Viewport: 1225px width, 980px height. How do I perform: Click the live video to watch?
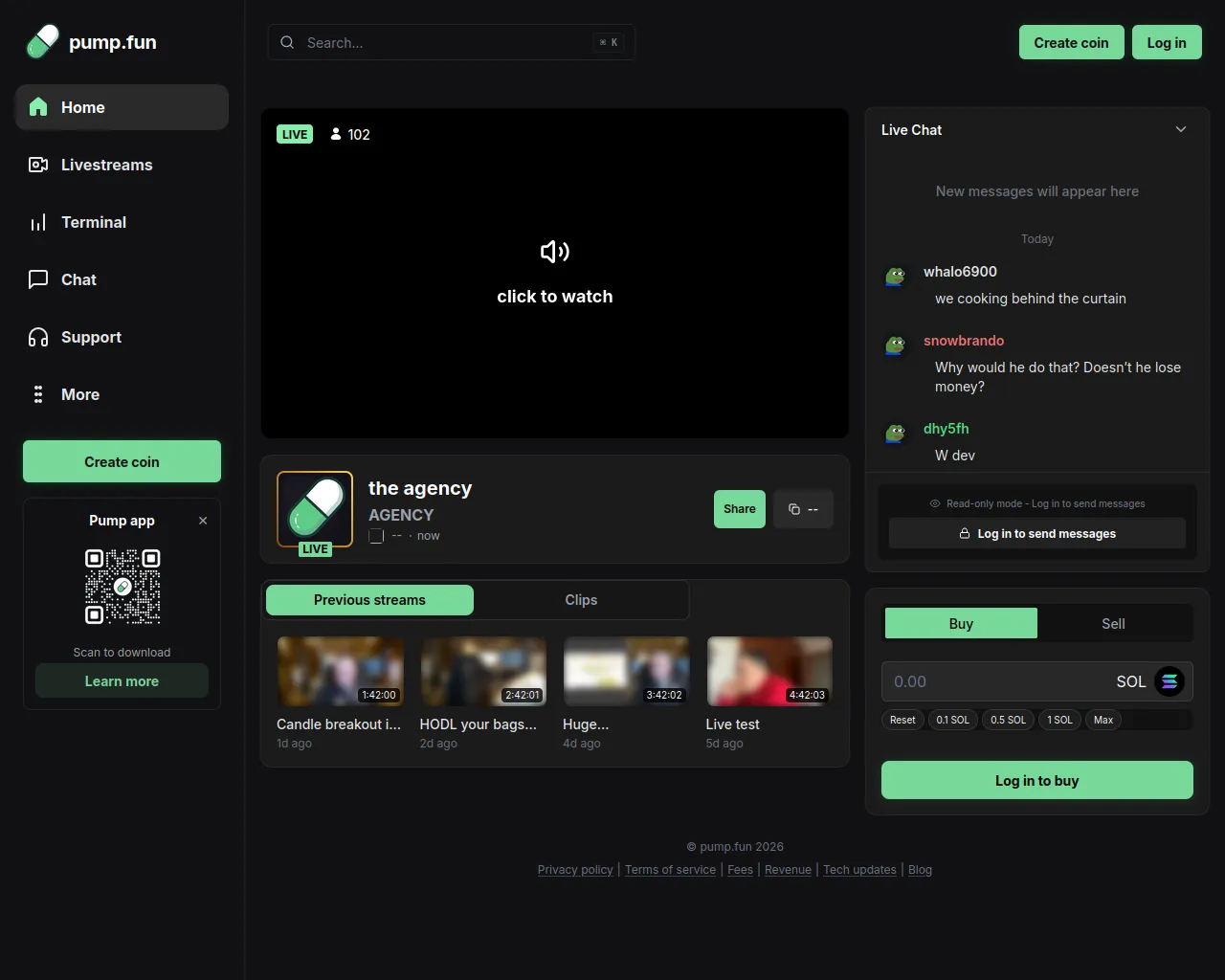(x=555, y=274)
